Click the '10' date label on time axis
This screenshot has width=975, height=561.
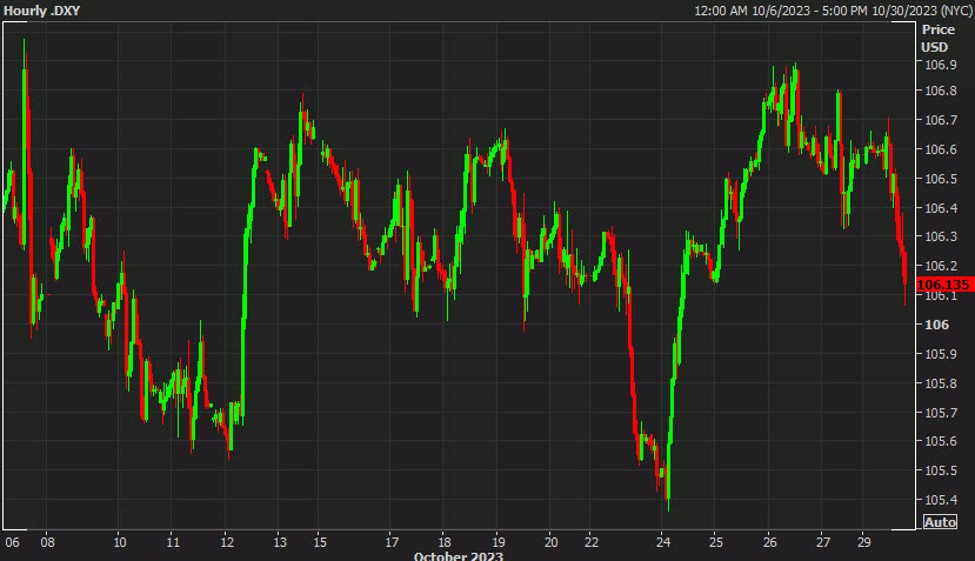pyautogui.click(x=119, y=542)
